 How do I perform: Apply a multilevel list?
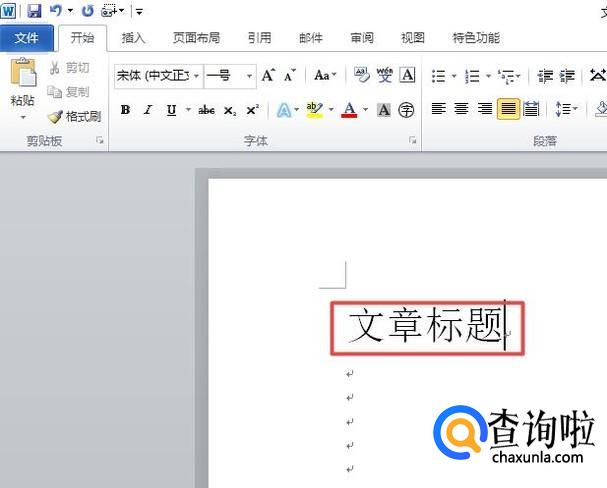[x=506, y=76]
